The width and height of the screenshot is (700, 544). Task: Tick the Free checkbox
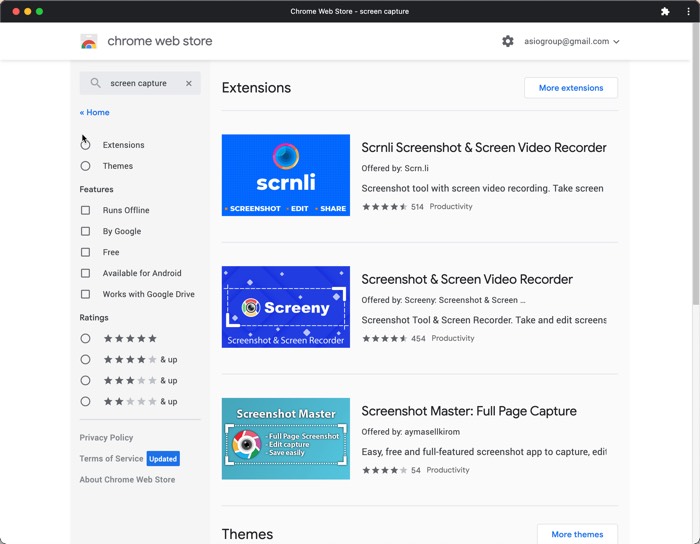[85, 252]
